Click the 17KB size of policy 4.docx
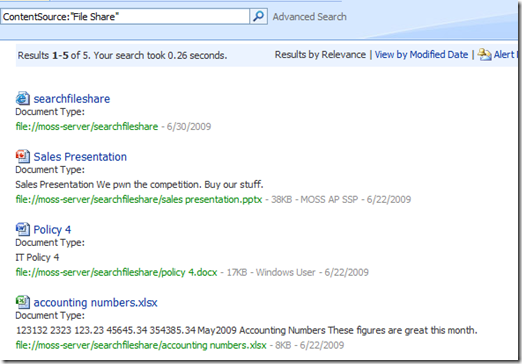The width and height of the screenshot is (522, 364). (237, 272)
